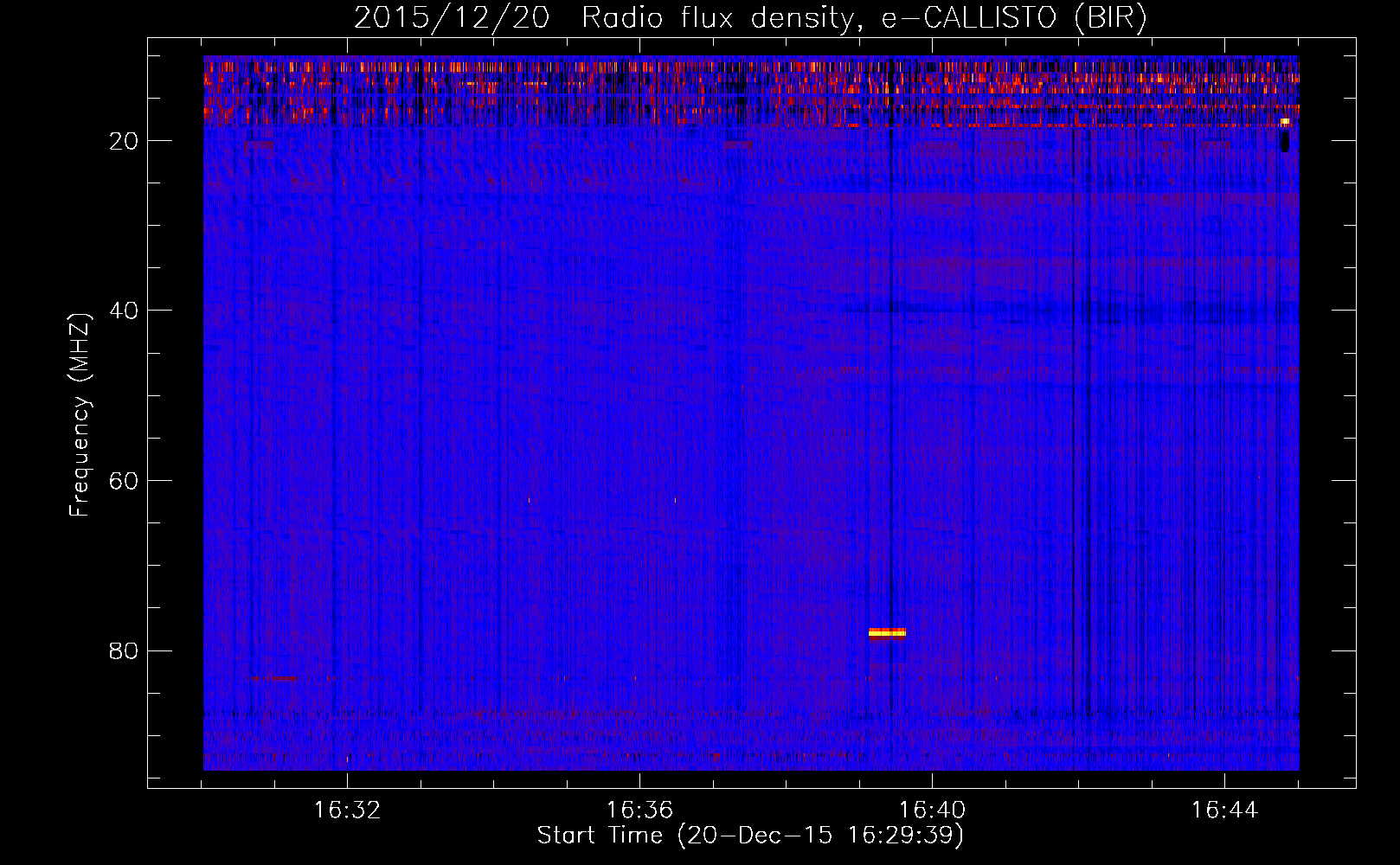Click the 80 MHz frequency tick label
This screenshot has height=865, width=1400.
pos(124,650)
